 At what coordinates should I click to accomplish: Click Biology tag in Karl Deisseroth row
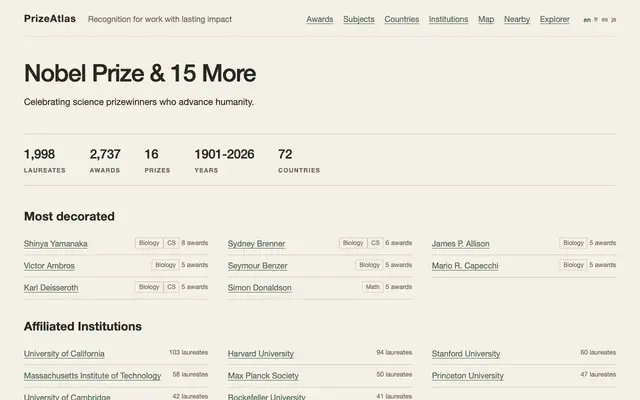(x=149, y=287)
